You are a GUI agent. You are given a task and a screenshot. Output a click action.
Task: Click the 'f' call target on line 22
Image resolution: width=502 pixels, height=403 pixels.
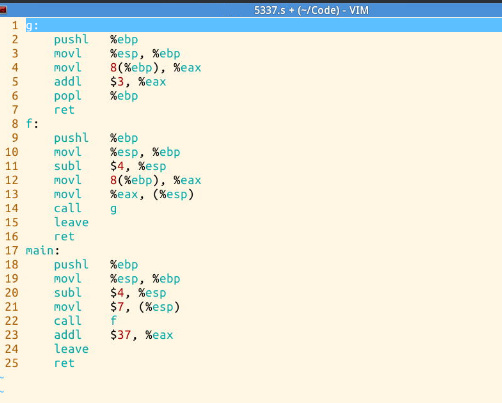click(114, 321)
